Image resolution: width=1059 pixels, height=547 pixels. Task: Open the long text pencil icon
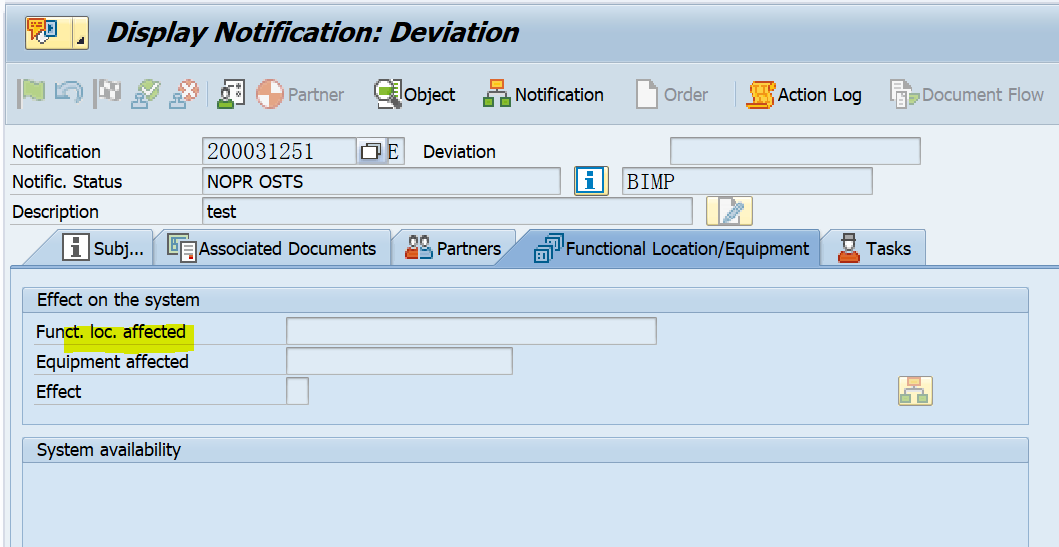[729, 211]
